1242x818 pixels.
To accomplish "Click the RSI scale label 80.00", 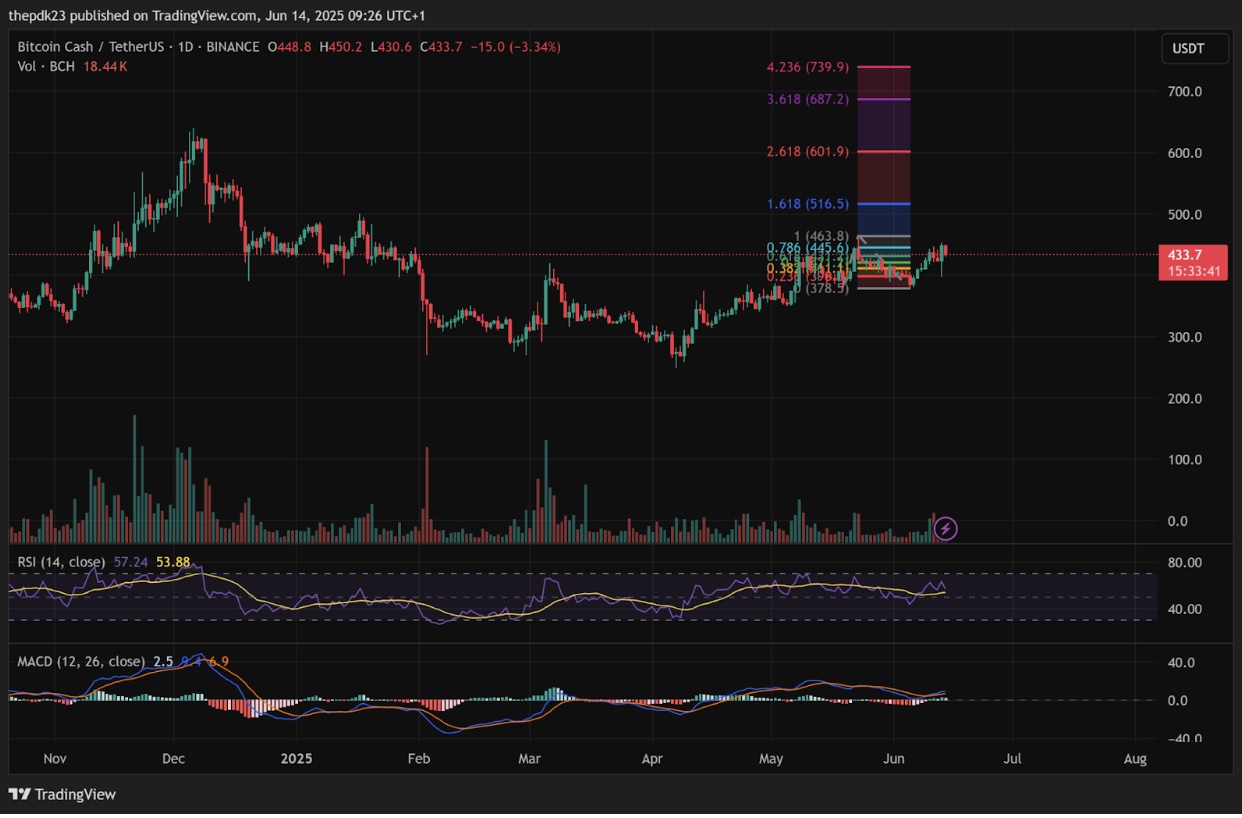I will (x=1184, y=563).
